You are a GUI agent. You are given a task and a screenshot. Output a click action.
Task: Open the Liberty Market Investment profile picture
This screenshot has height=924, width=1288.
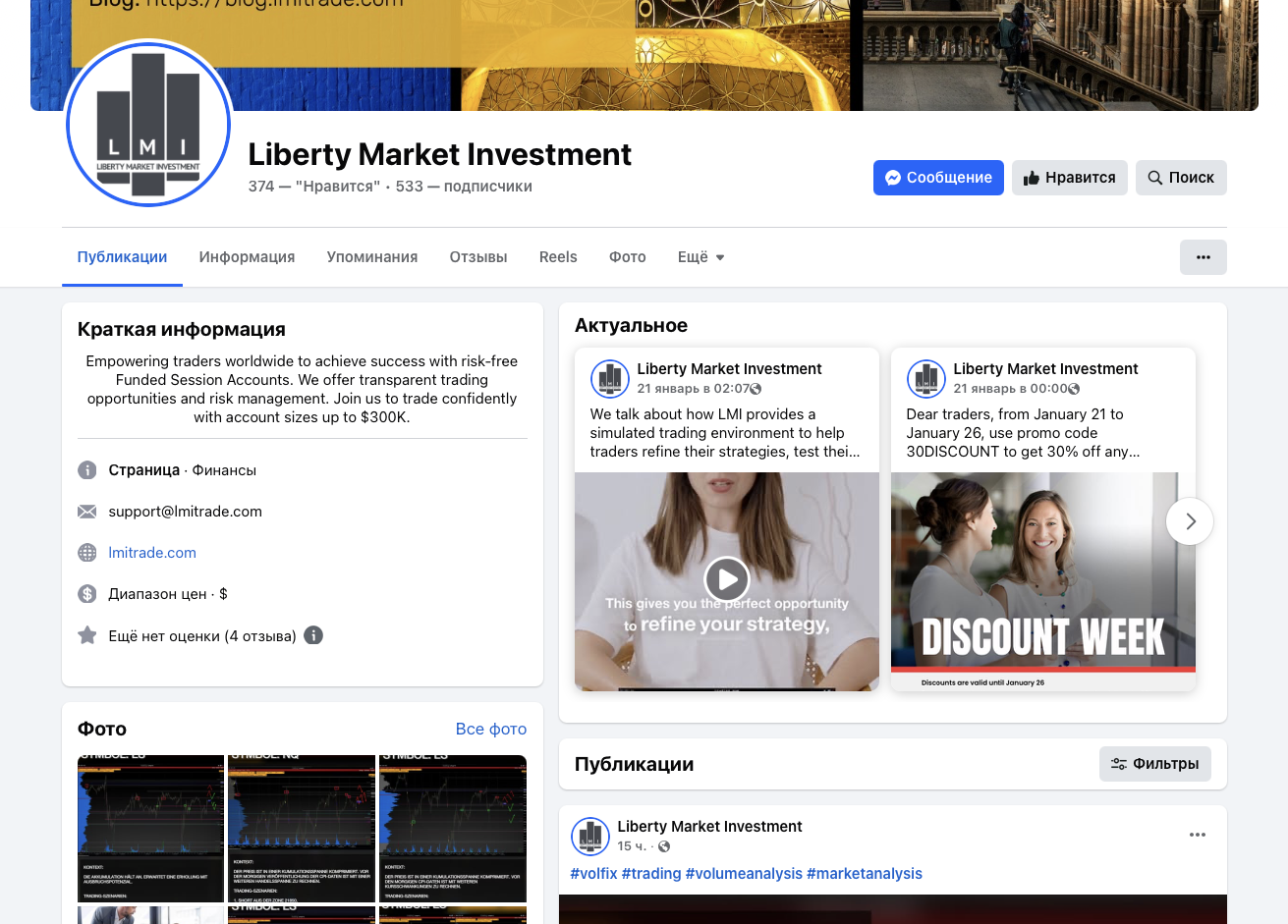click(x=148, y=125)
